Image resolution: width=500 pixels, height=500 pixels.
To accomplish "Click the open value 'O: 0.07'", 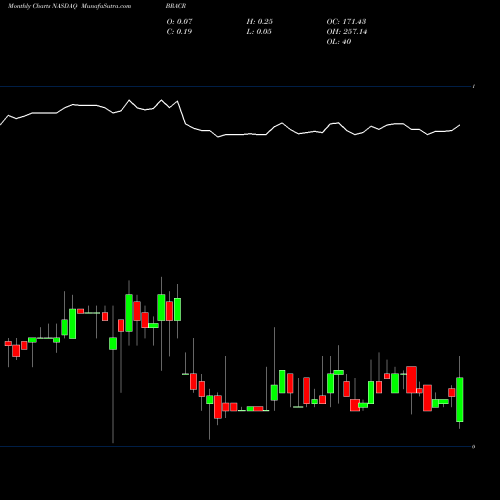I will point(179,22).
